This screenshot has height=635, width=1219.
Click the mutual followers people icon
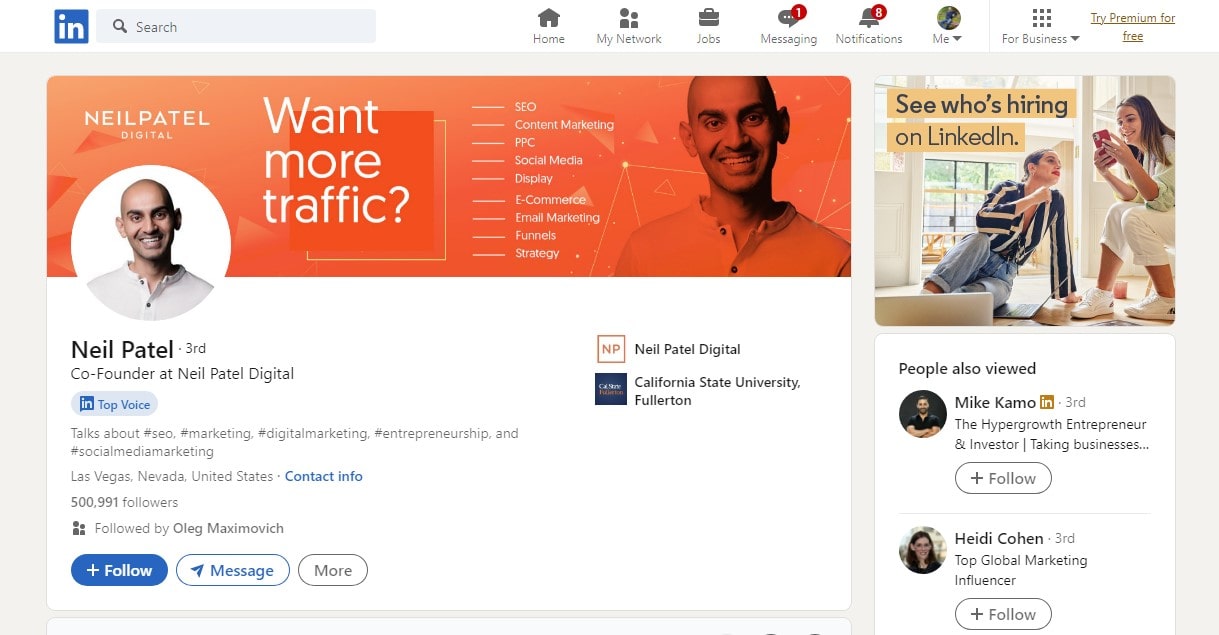point(79,528)
